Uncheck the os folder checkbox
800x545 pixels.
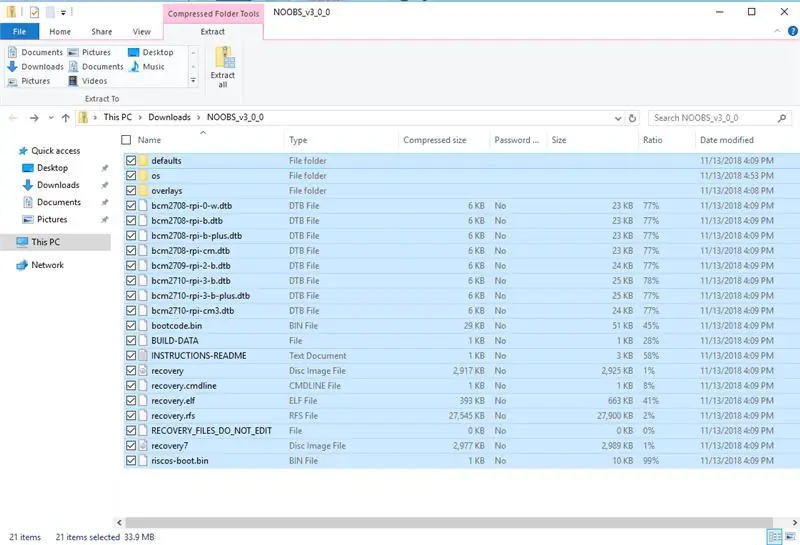(131, 176)
